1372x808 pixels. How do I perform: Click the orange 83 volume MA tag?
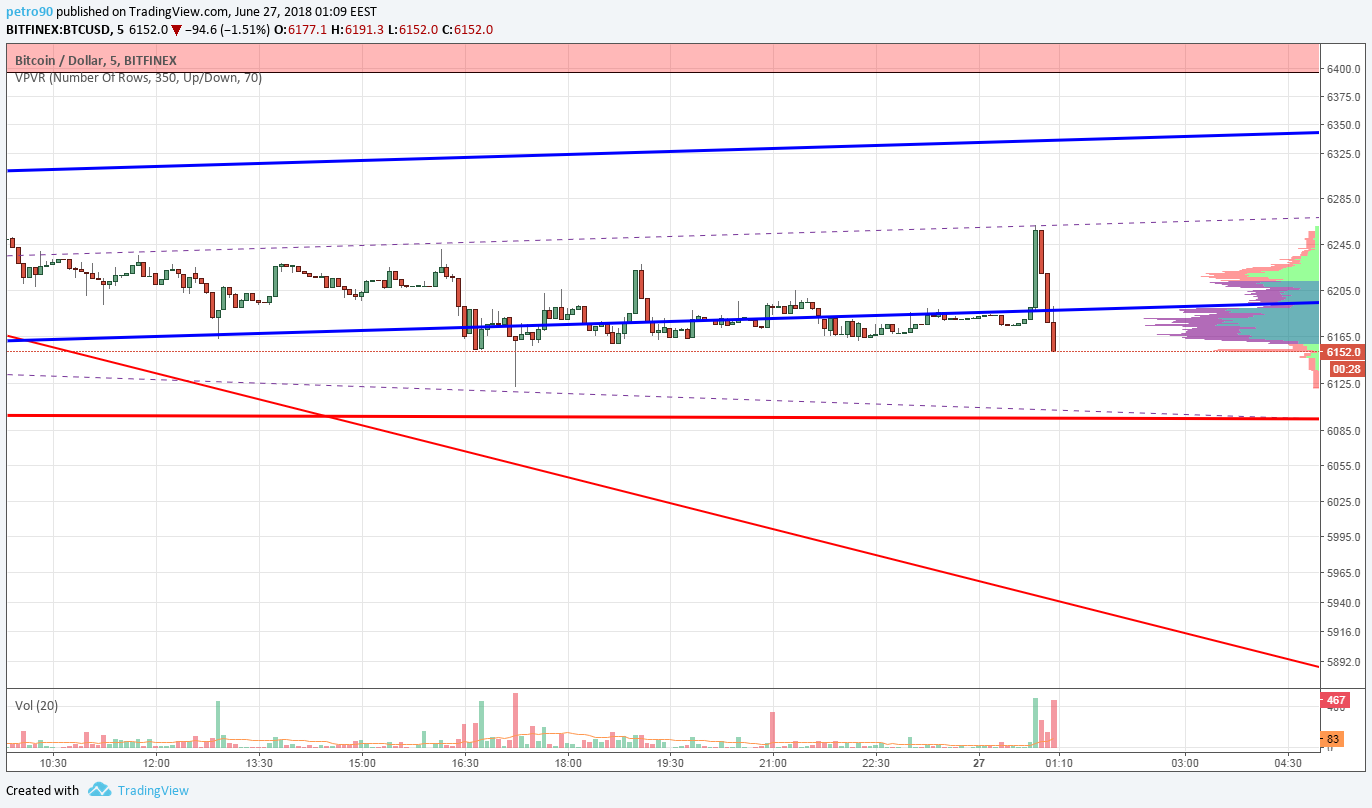tap(1332, 740)
